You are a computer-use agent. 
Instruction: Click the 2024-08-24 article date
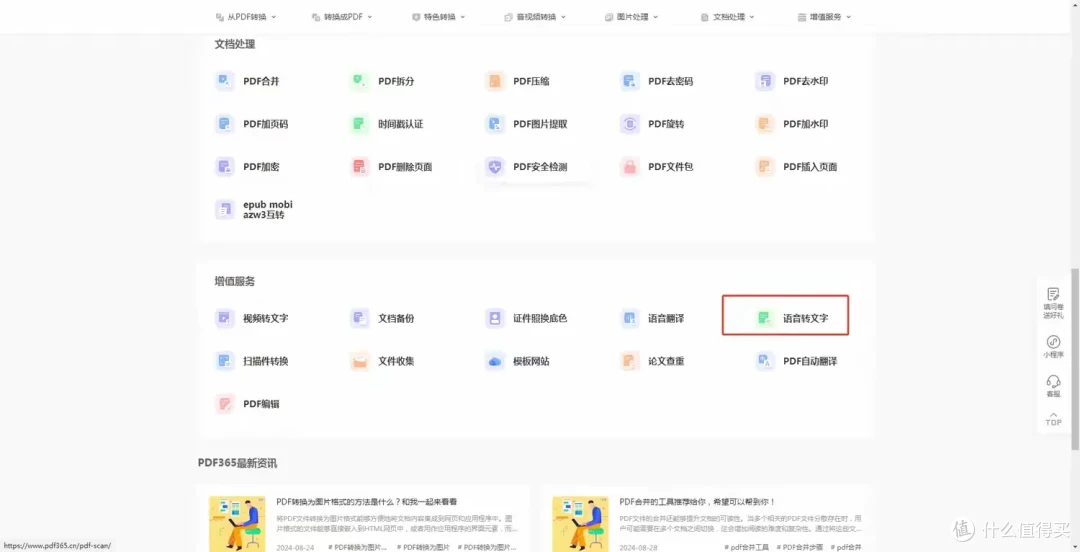(x=295, y=547)
